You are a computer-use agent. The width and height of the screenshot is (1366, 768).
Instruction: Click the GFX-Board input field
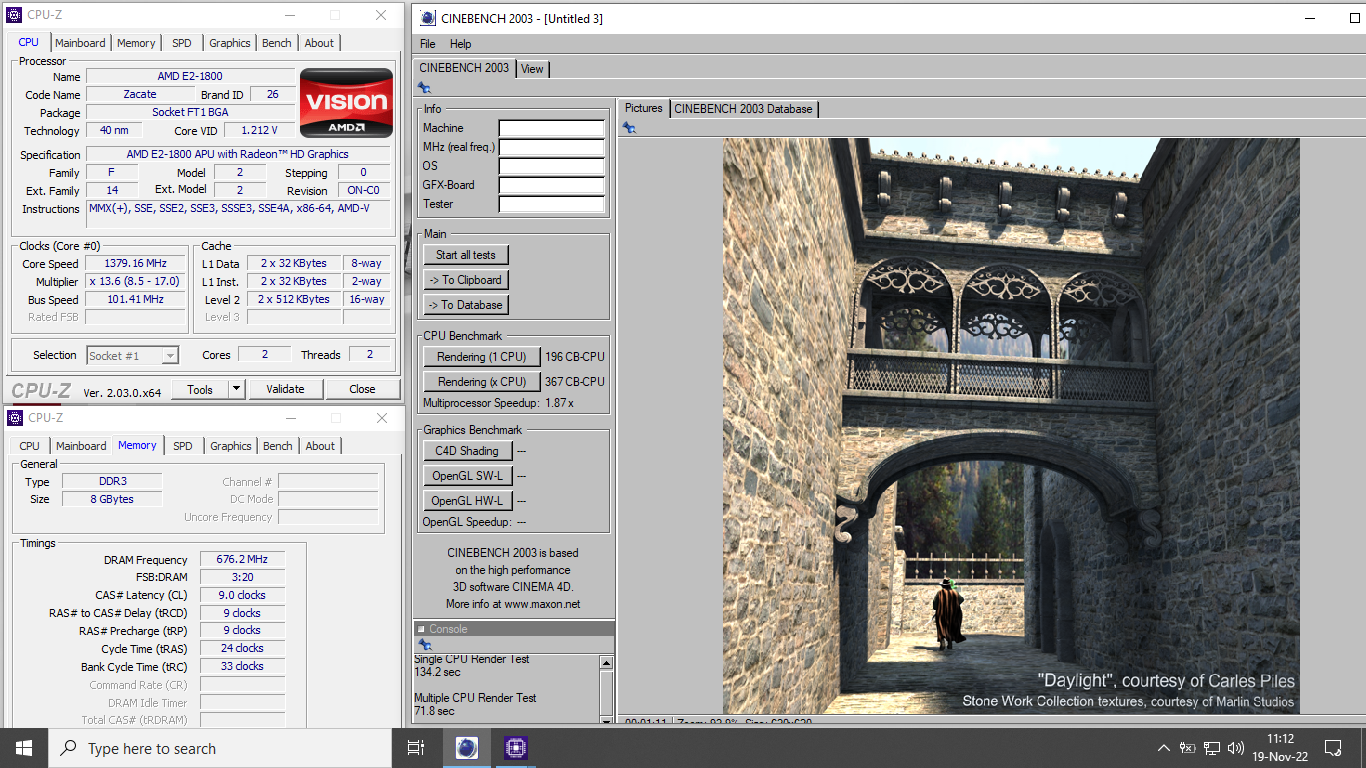[552, 185]
